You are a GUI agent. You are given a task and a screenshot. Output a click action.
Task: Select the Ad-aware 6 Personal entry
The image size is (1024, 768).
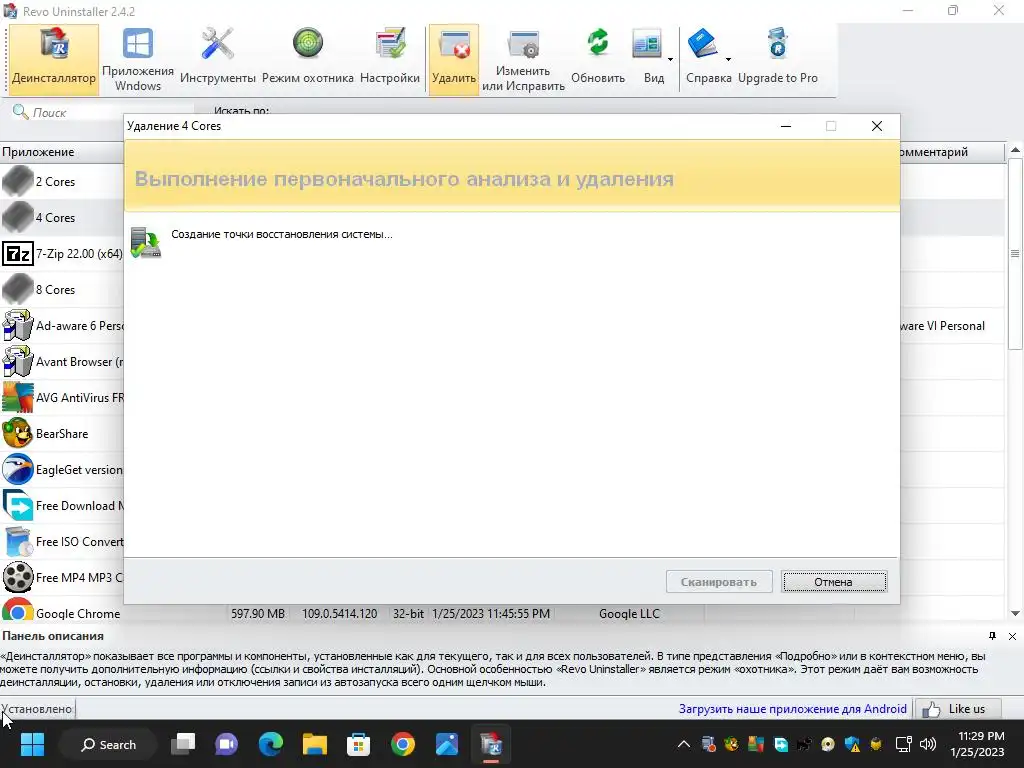(x=62, y=325)
